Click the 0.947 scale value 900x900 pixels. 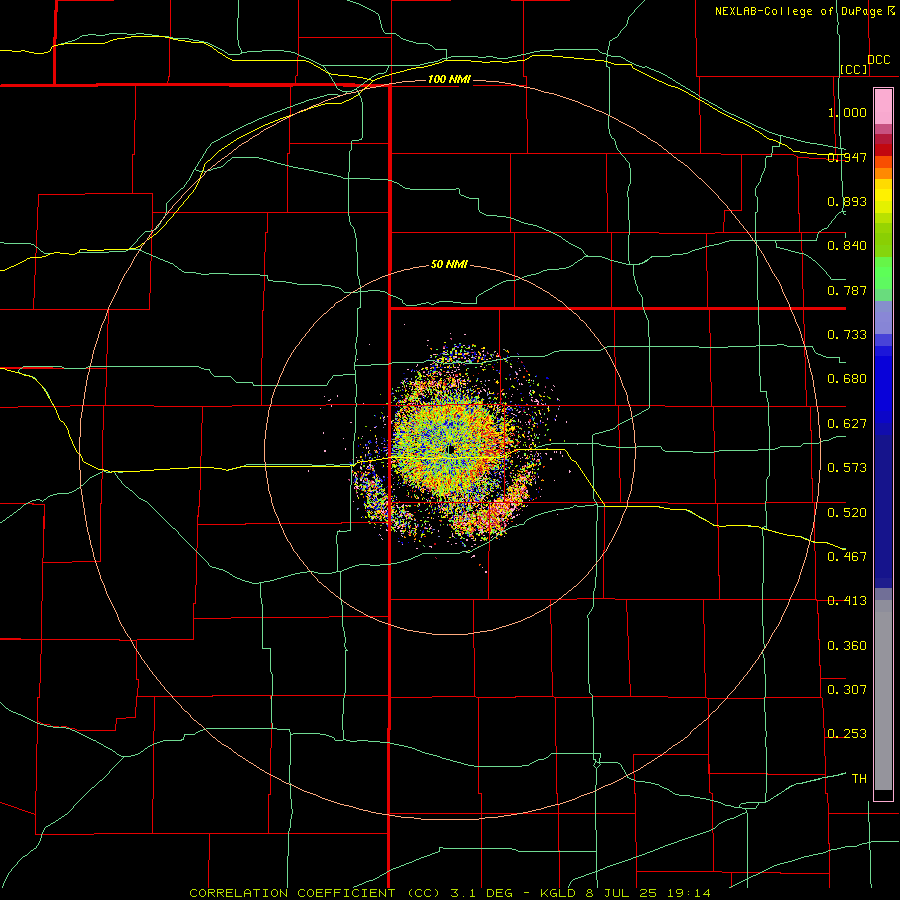pos(847,157)
